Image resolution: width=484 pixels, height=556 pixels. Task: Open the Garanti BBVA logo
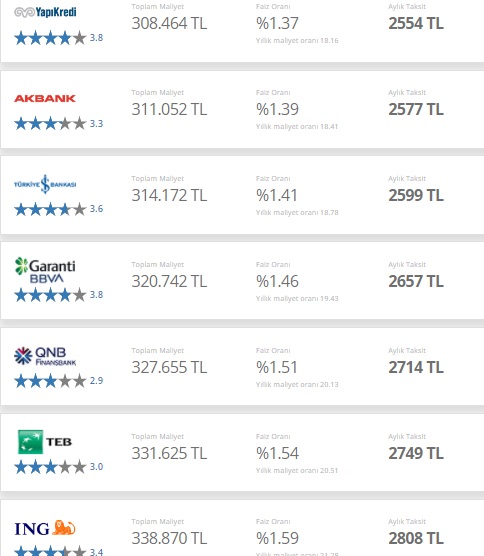[45, 271]
